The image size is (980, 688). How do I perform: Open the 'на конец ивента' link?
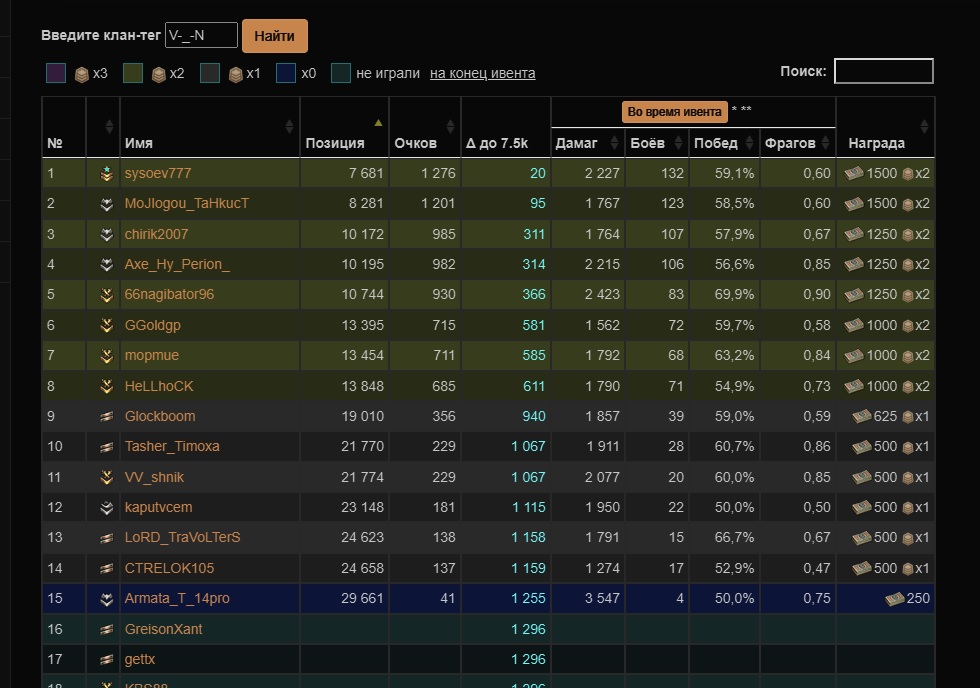tap(482, 73)
